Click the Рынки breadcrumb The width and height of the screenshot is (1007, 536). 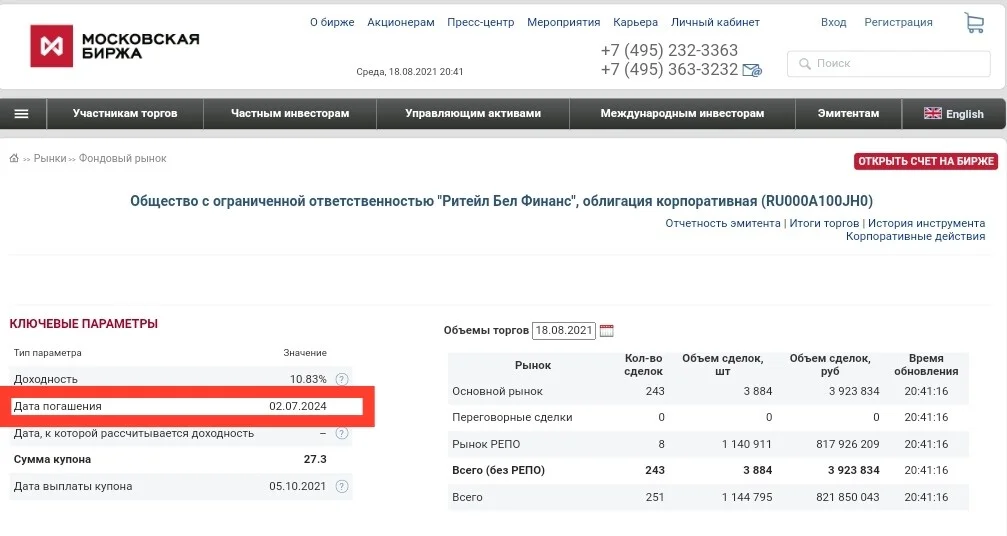50,159
